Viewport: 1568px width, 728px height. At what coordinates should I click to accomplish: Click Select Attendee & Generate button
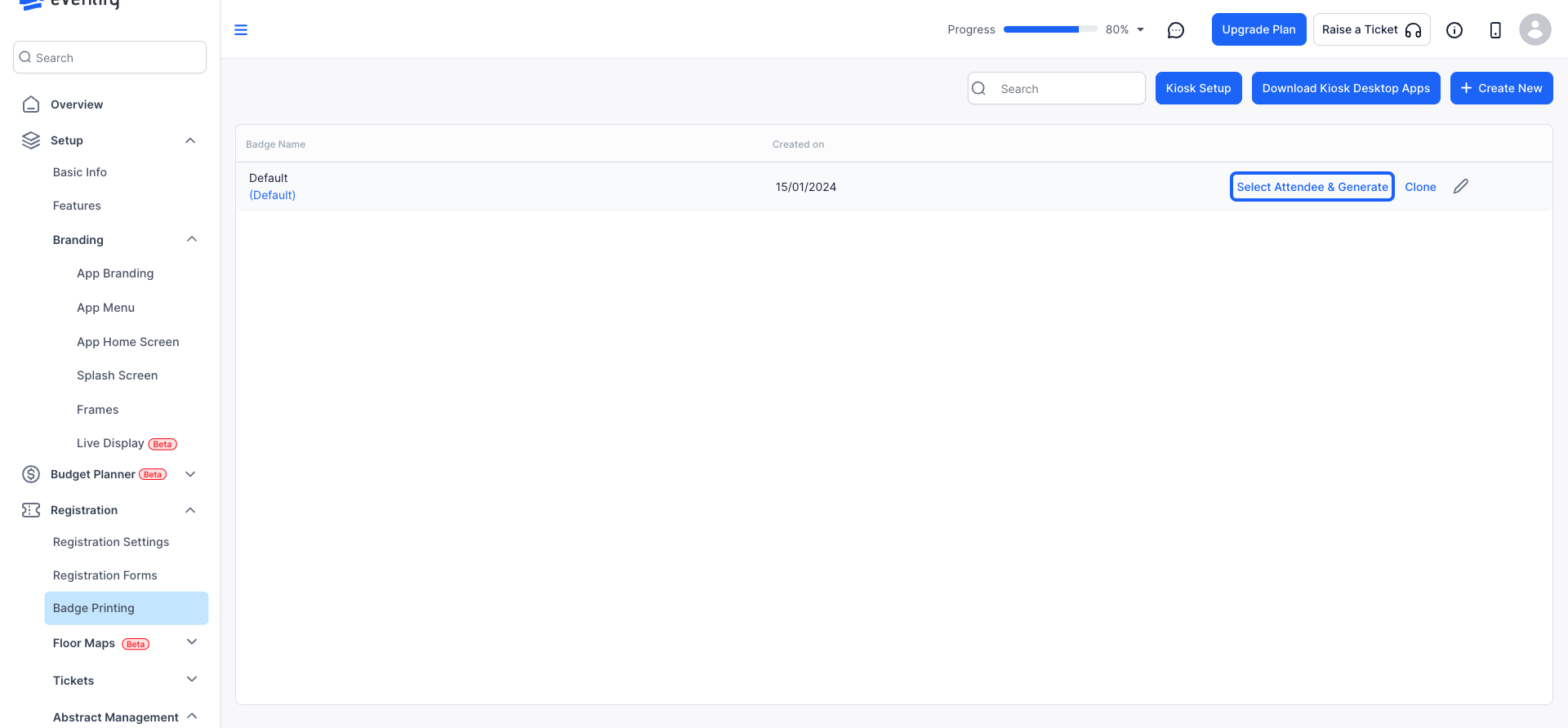point(1312,187)
